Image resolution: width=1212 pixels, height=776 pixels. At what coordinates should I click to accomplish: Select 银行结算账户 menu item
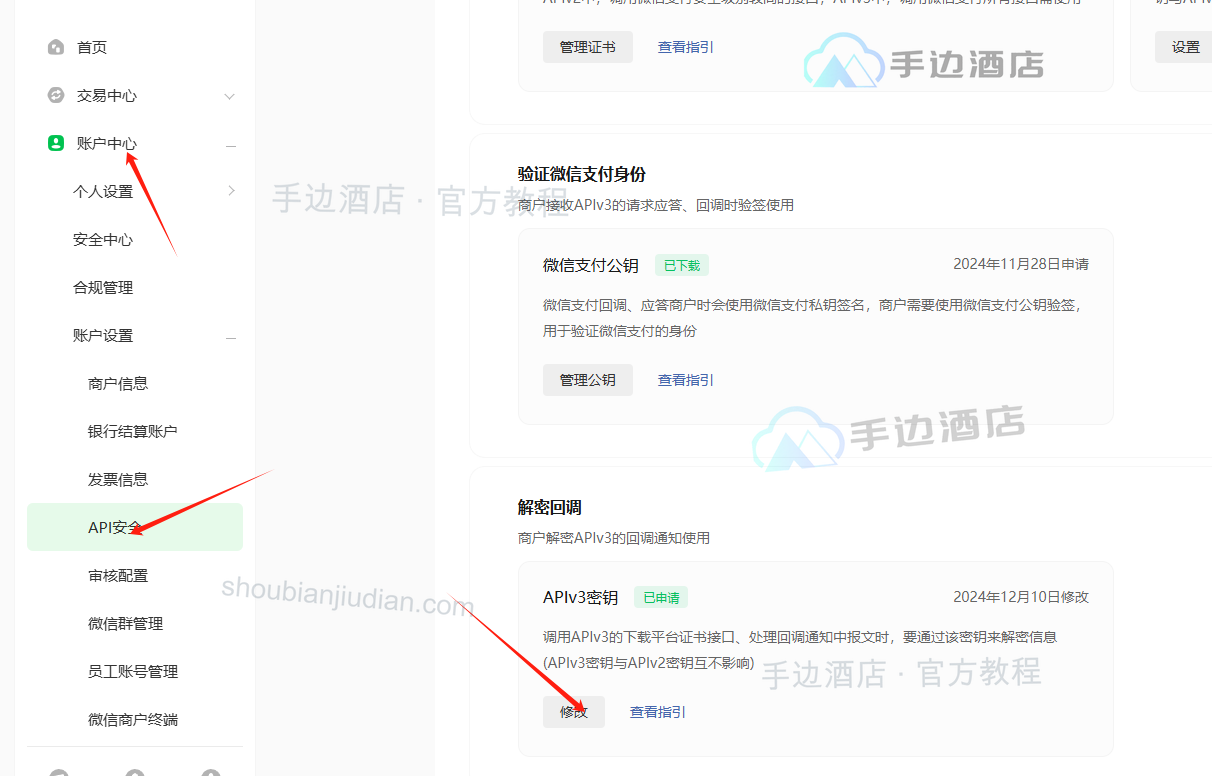pyautogui.click(x=133, y=431)
